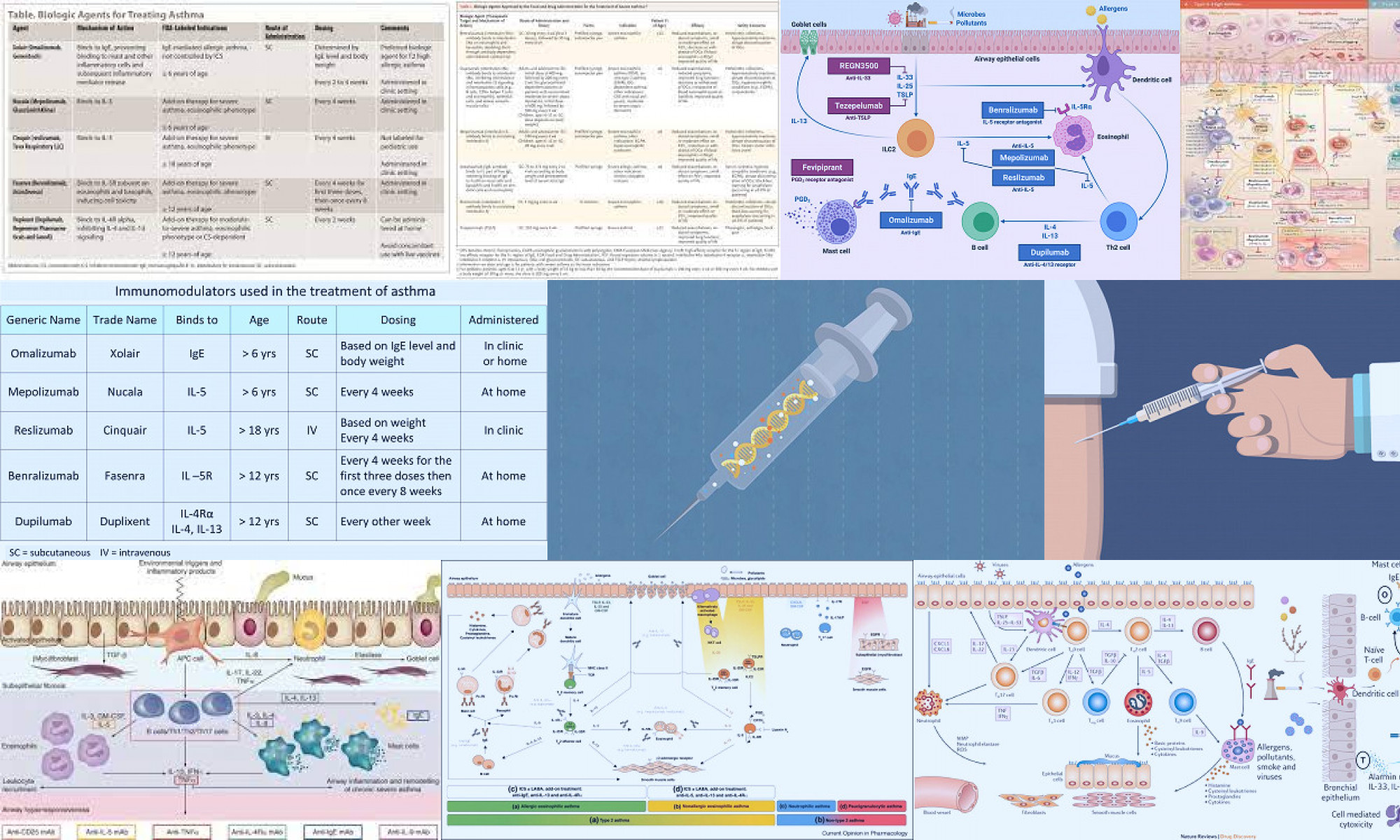Click the 'Cell mediated cytoxicity' label
The height and width of the screenshot is (840, 1400).
pos(1356,819)
